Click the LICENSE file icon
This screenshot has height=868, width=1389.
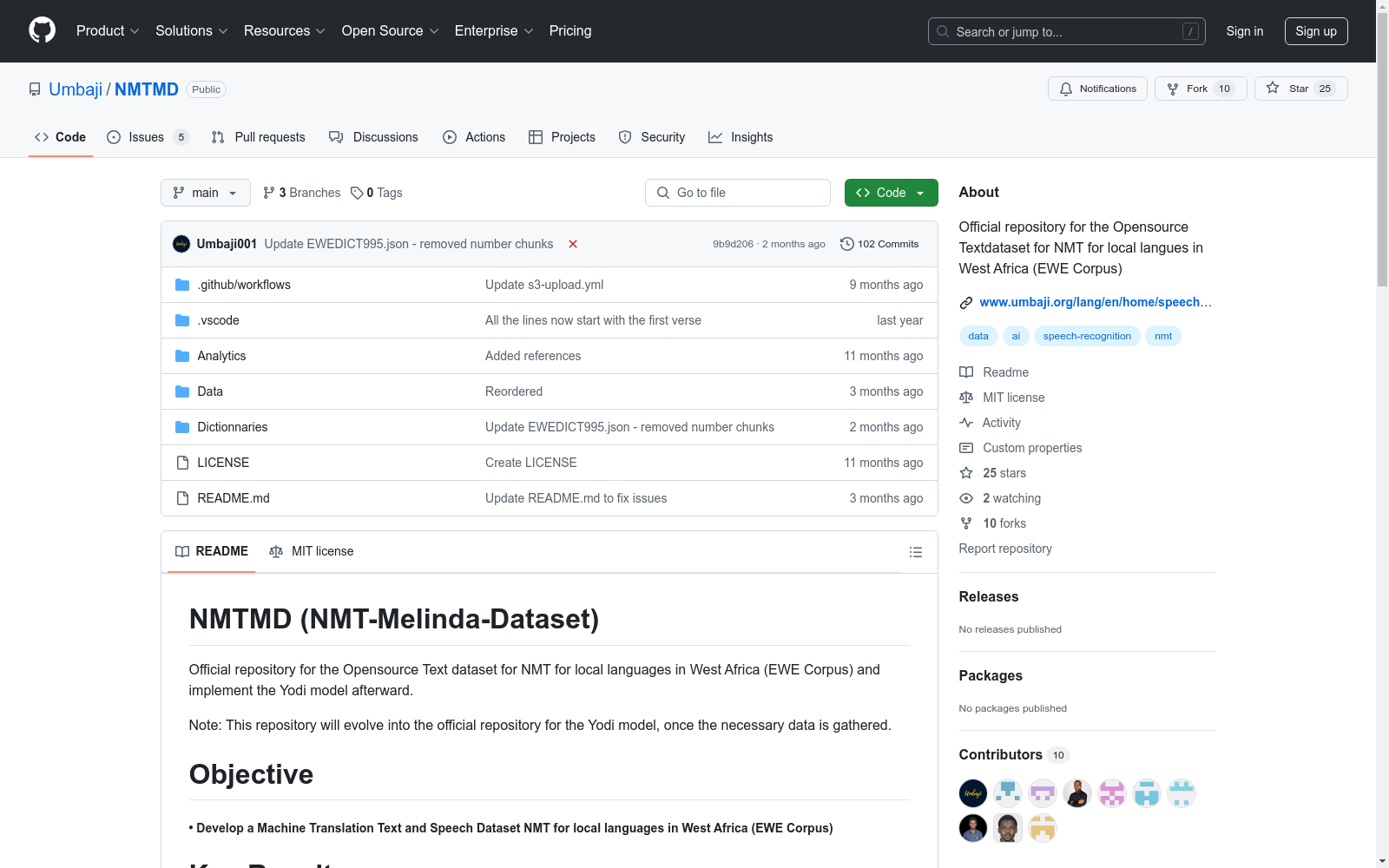coord(182,463)
